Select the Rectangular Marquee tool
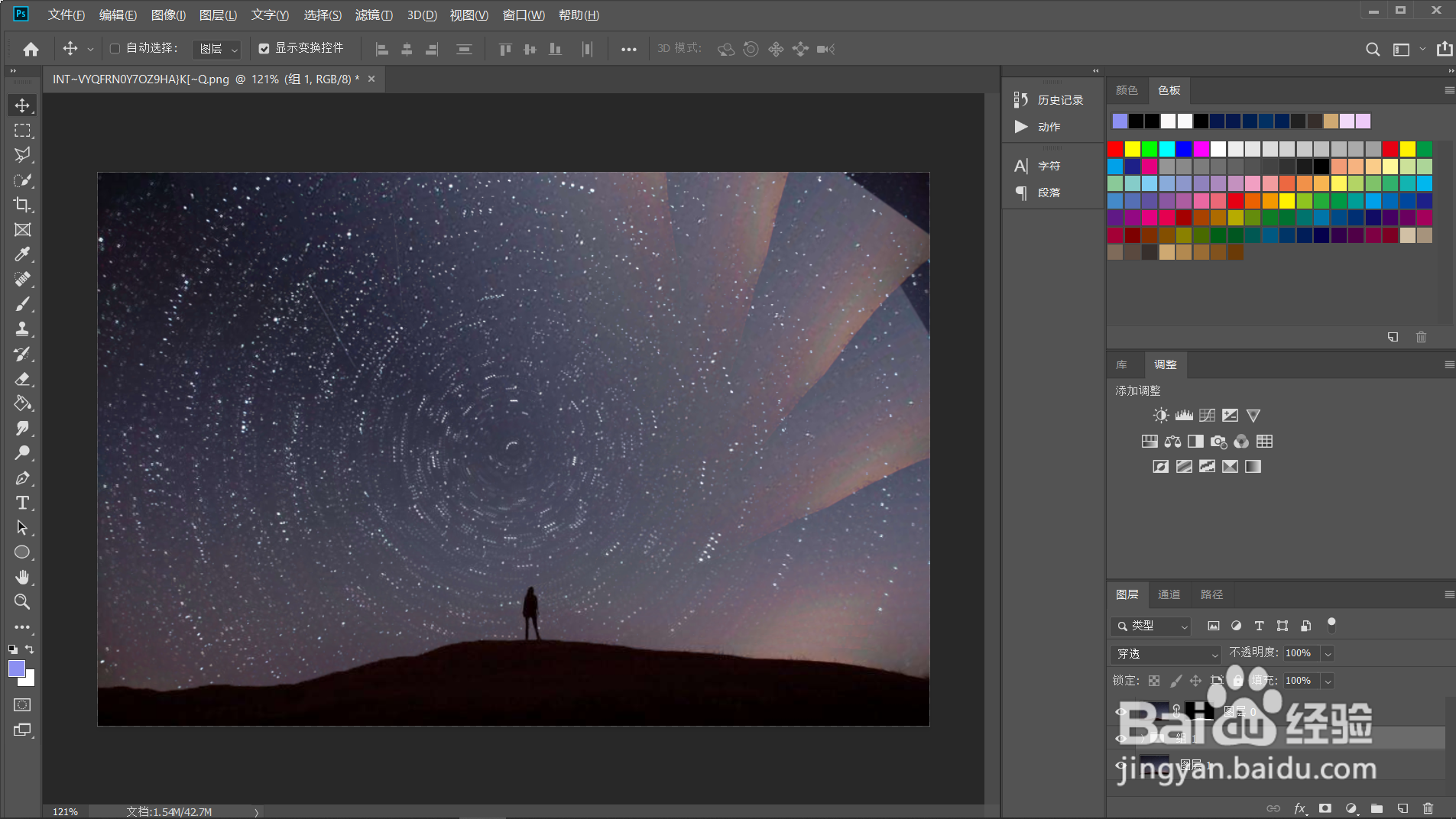Viewport: 1456px width, 819px height. click(x=22, y=131)
